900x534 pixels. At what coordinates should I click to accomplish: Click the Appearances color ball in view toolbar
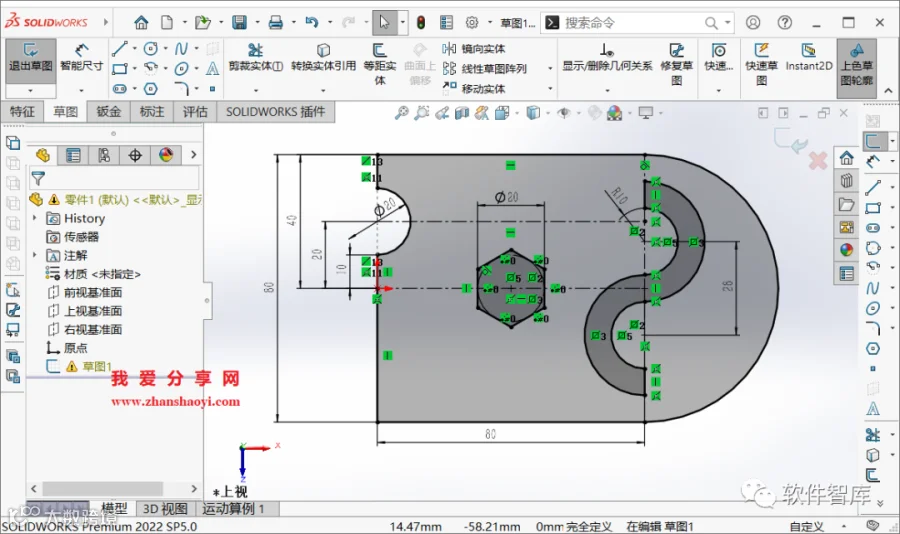[614, 113]
